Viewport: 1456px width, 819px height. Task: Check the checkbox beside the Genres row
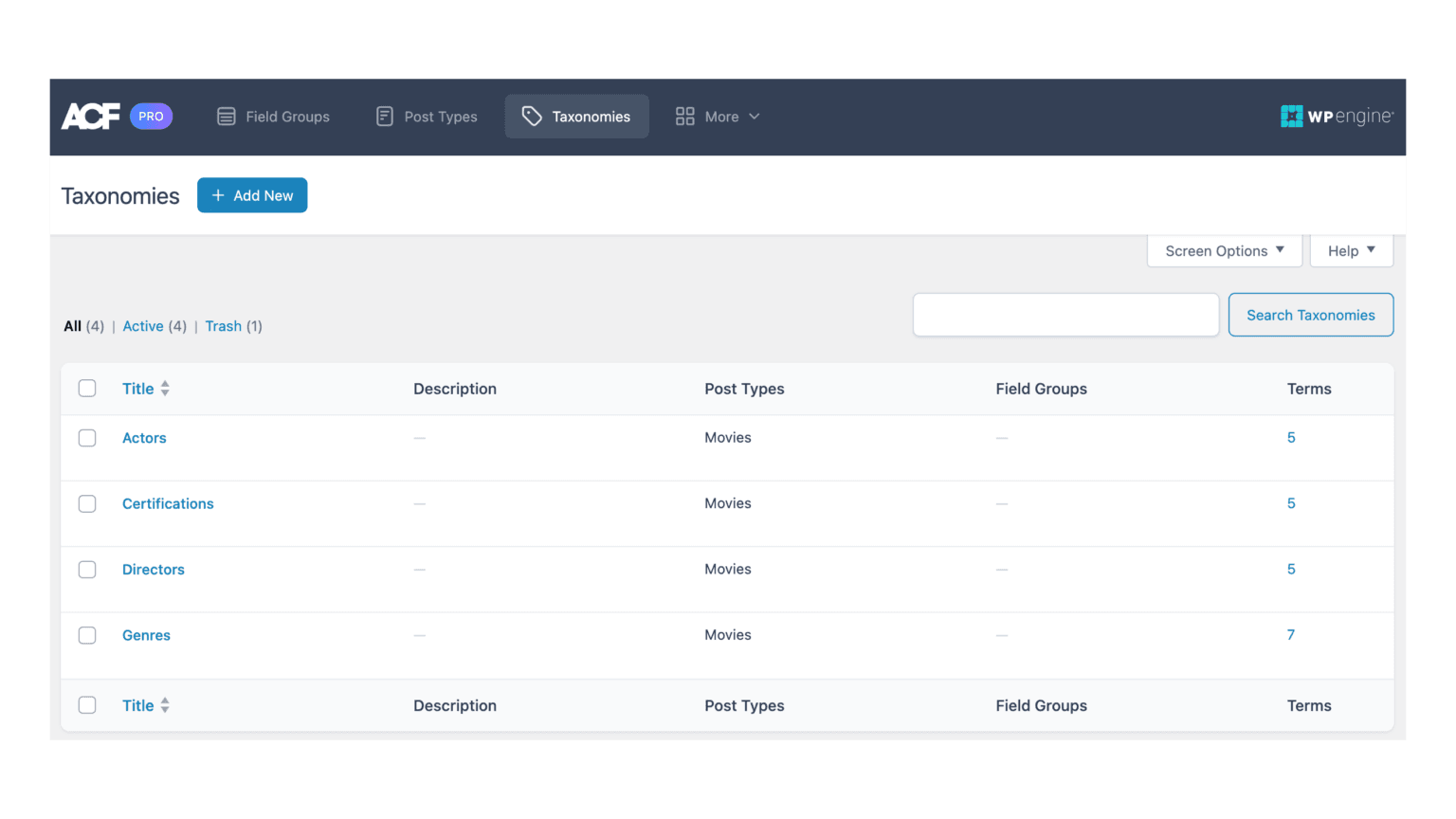click(87, 635)
